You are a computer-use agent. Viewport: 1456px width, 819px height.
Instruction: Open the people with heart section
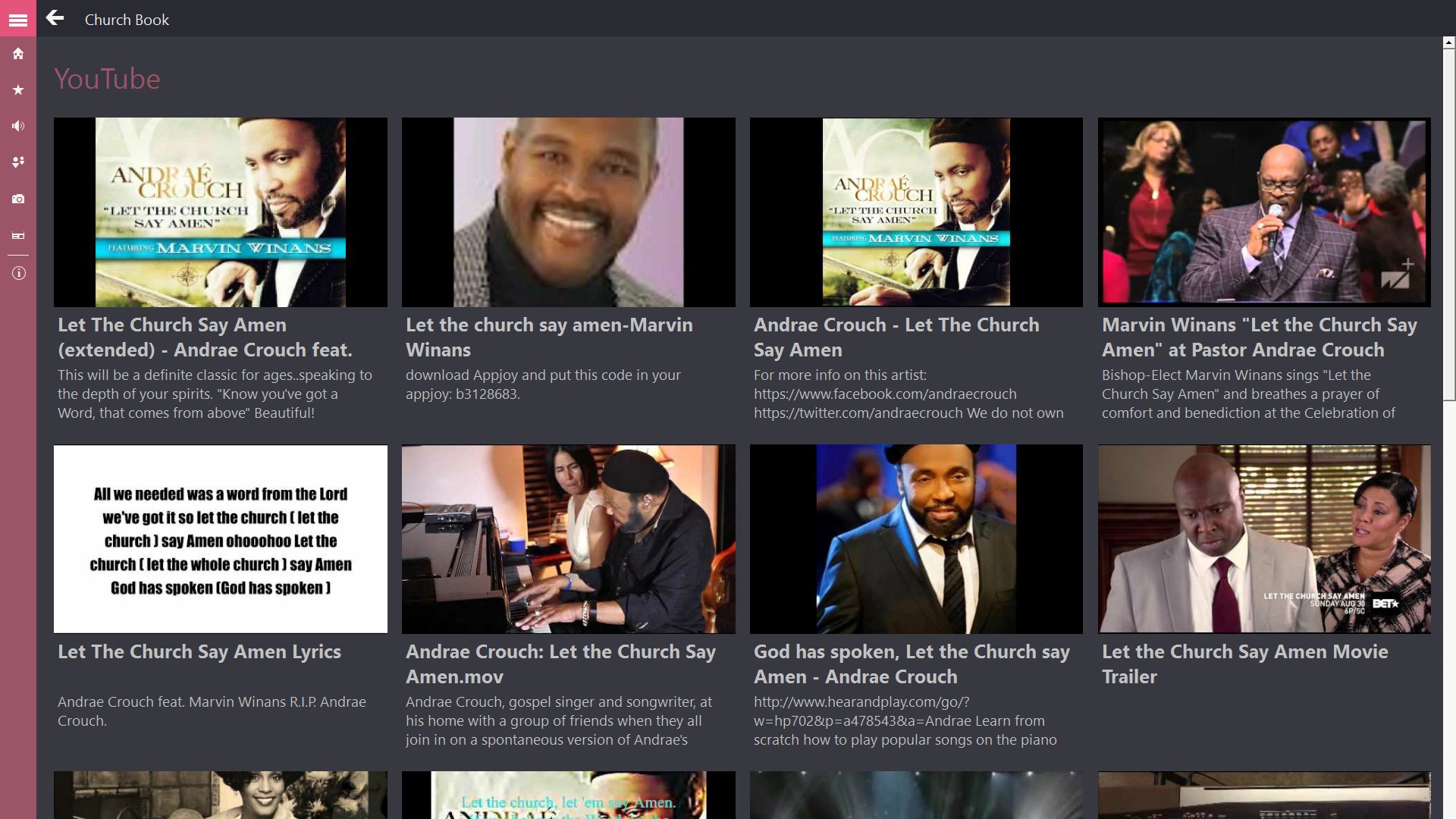click(18, 162)
